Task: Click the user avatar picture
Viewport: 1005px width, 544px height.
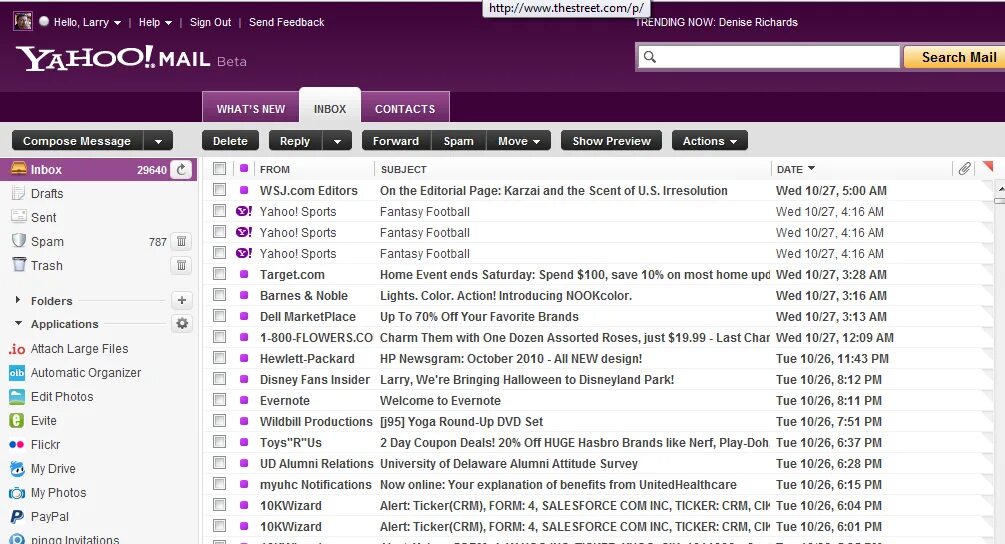Action: click(x=22, y=22)
